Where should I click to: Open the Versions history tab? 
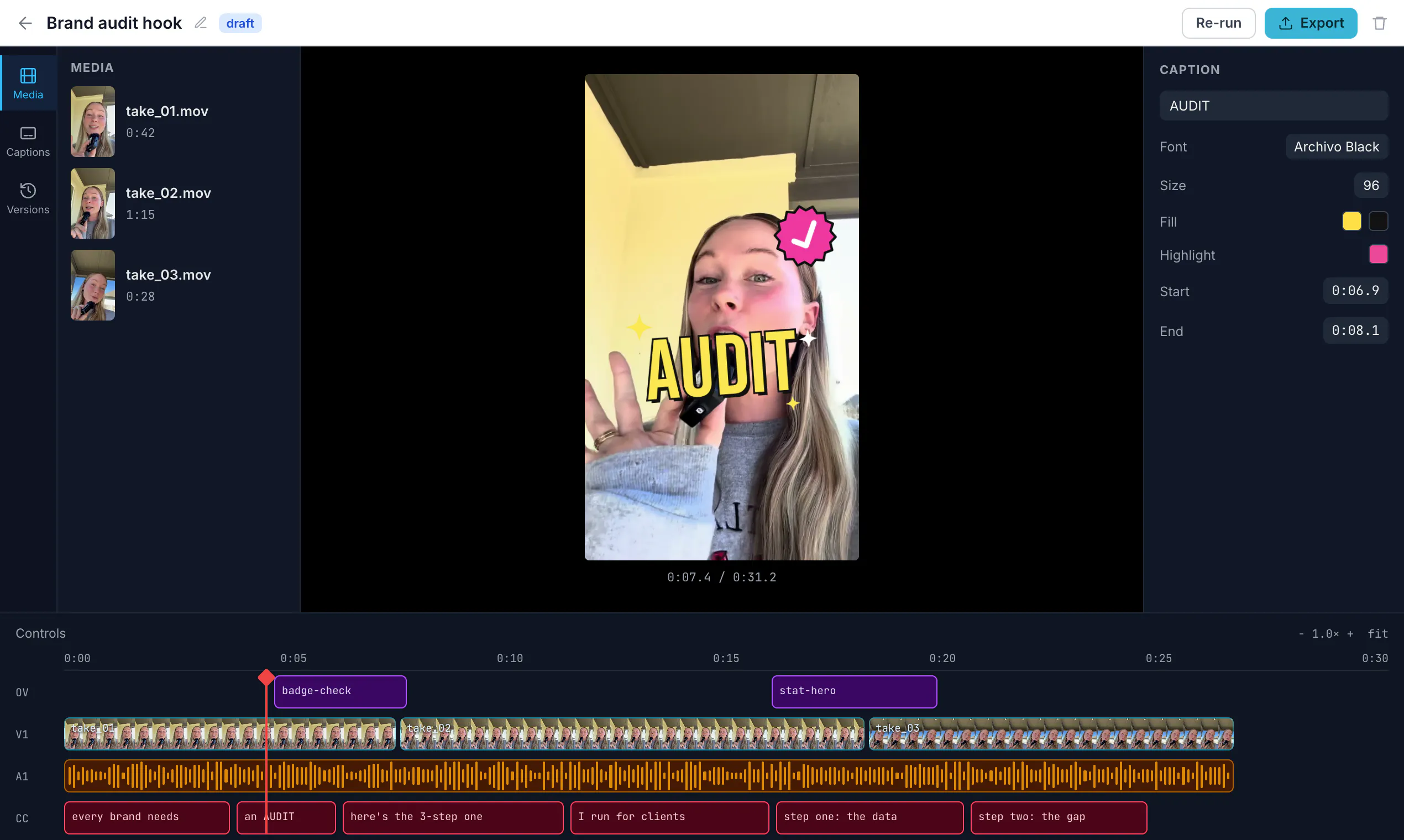coord(28,199)
